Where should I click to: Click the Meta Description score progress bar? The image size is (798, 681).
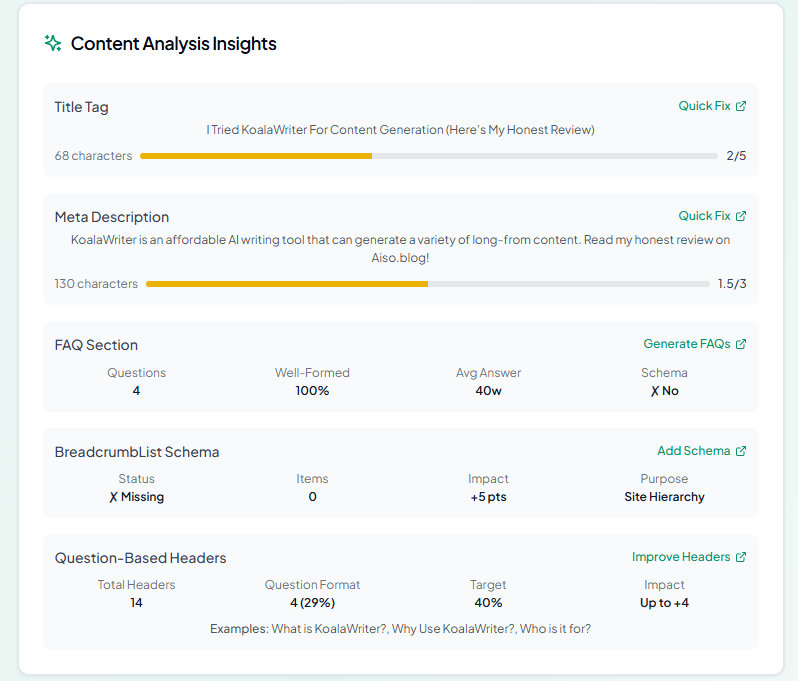(x=428, y=284)
